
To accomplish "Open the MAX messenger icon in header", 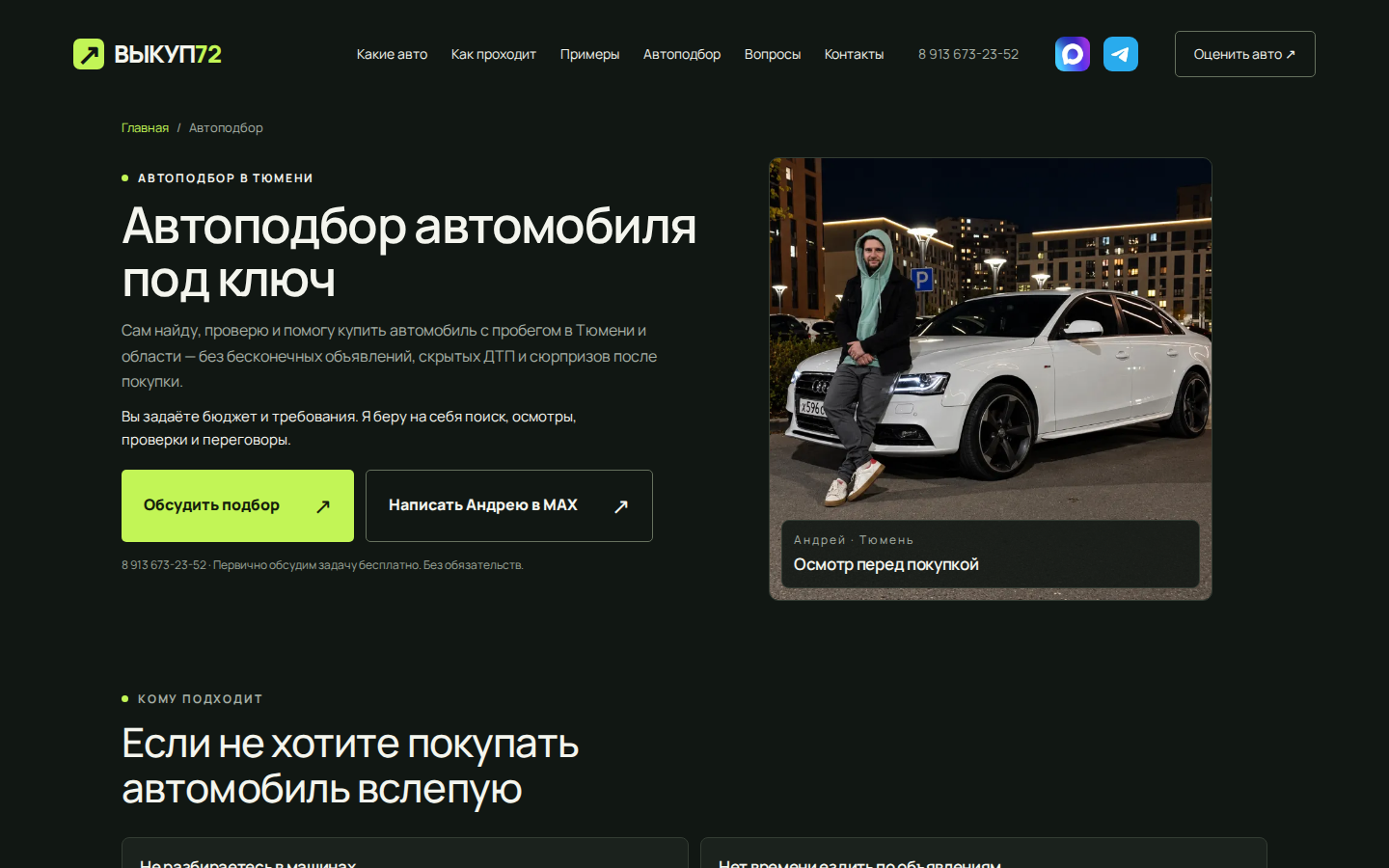I will [x=1073, y=54].
